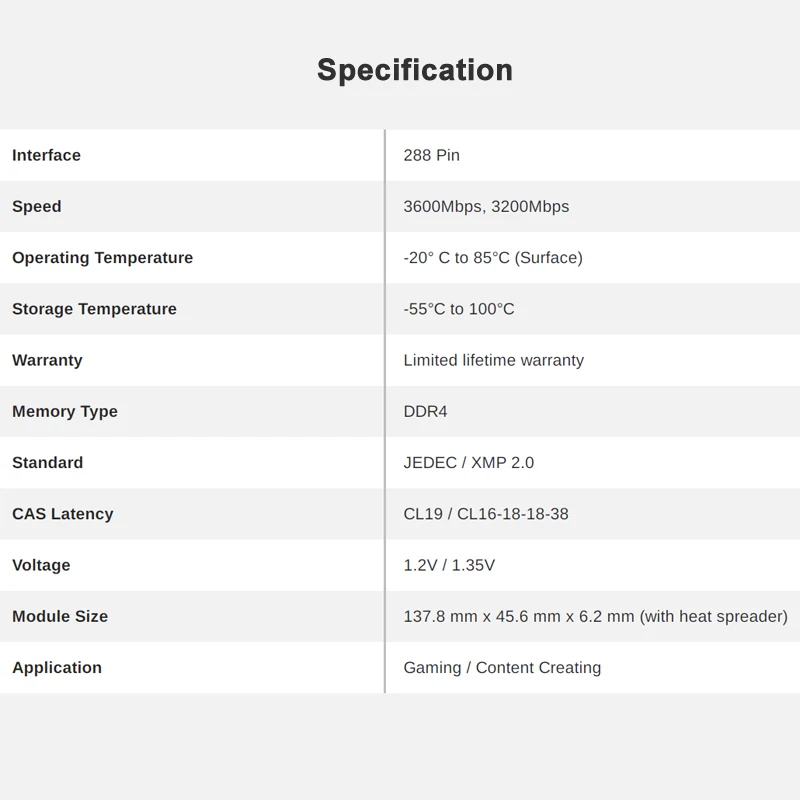Click the Operating Temperature label
The height and width of the screenshot is (800, 800).
pos(102,257)
